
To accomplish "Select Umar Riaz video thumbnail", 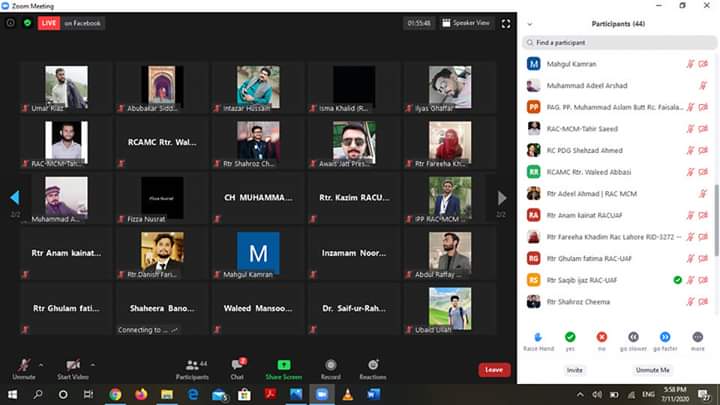I will tap(66, 87).
